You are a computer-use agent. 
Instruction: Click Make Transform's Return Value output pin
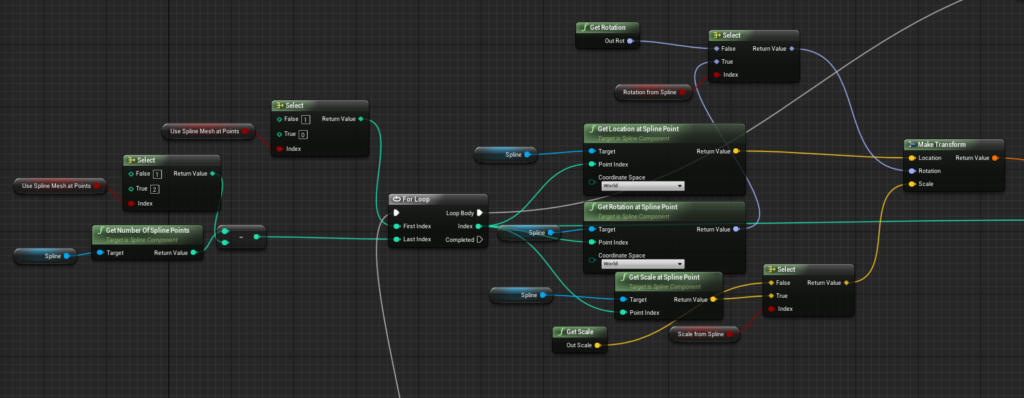(995, 158)
